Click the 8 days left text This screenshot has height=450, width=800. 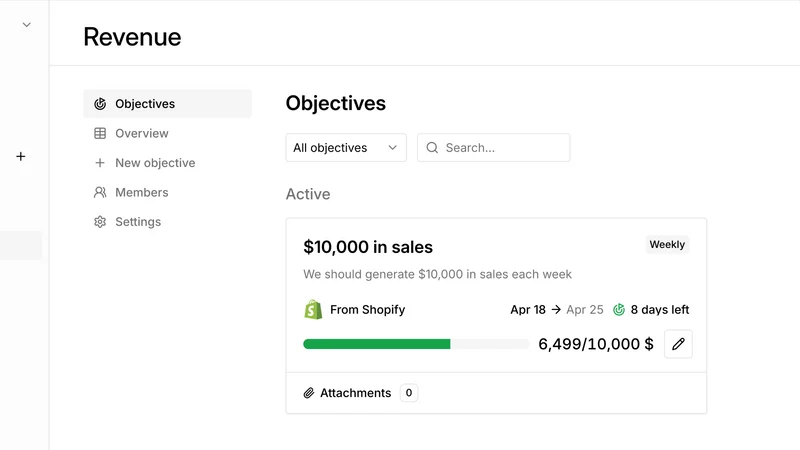click(x=660, y=310)
